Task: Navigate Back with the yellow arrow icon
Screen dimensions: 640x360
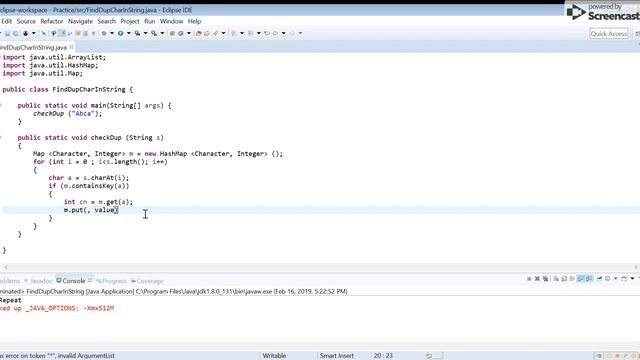Action: pos(275,33)
